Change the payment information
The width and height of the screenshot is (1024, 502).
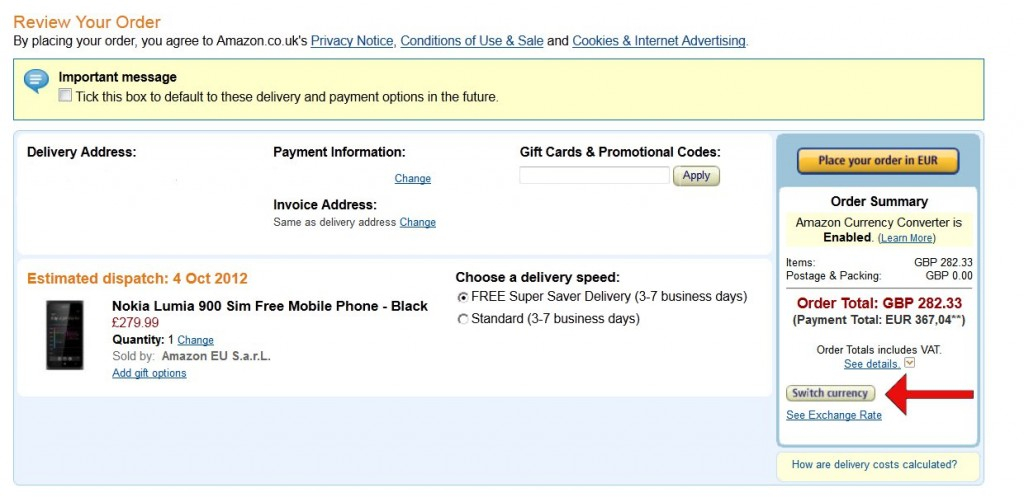[x=412, y=179]
